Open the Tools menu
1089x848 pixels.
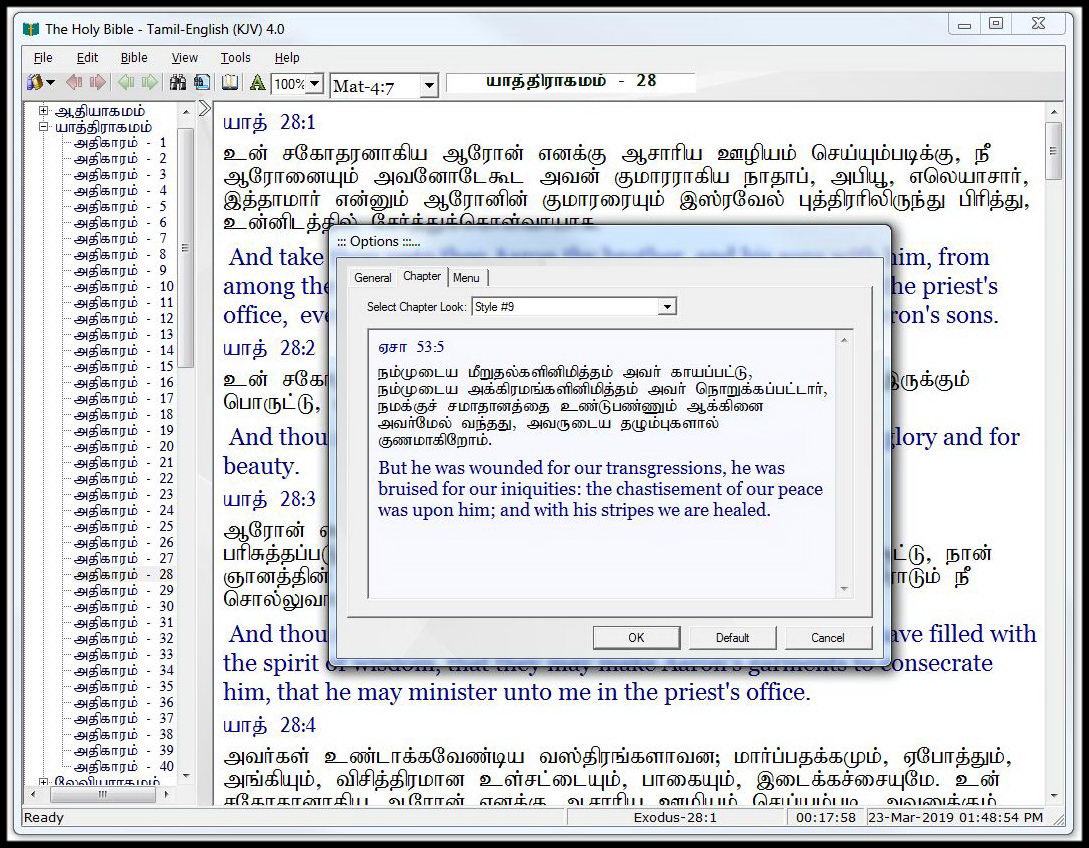[235, 58]
